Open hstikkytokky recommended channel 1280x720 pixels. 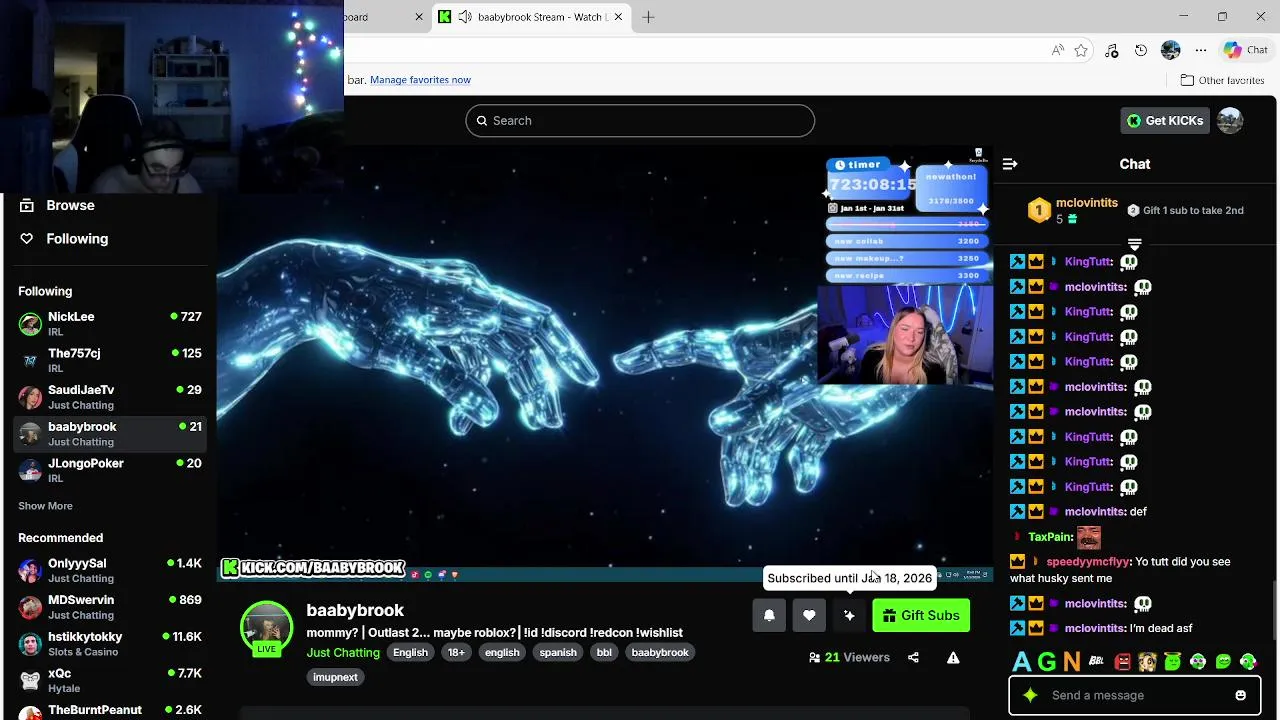point(111,643)
